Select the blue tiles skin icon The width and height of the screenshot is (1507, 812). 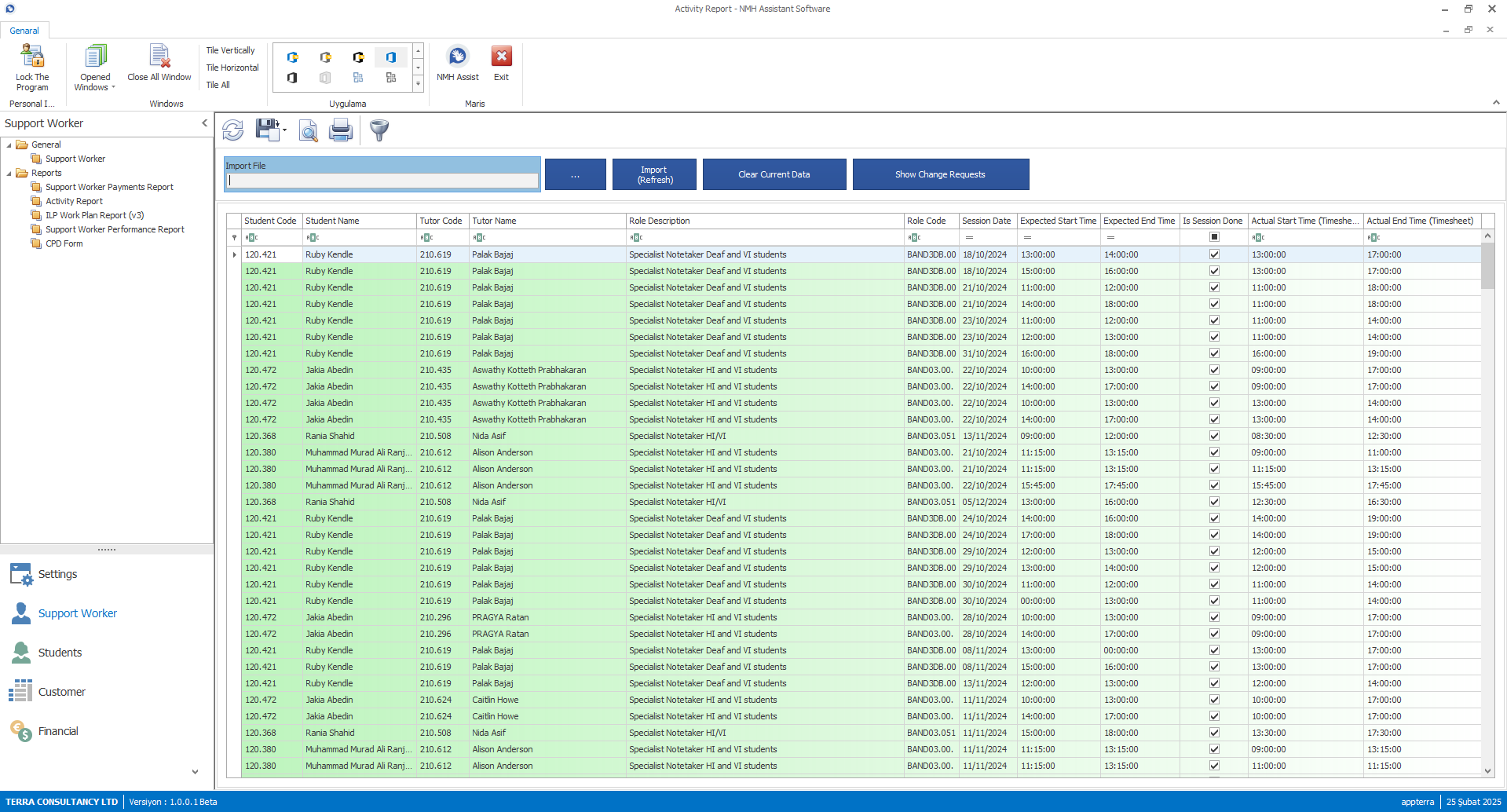pyautogui.click(x=358, y=78)
